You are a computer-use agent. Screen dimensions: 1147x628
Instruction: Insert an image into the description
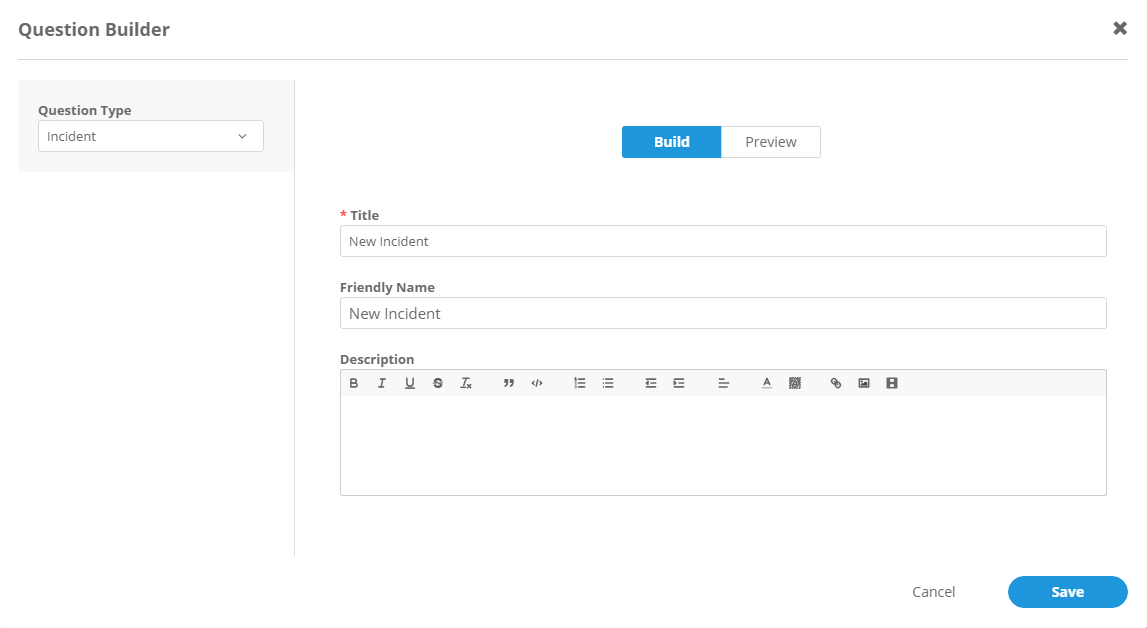pyautogui.click(x=864, y=383)
